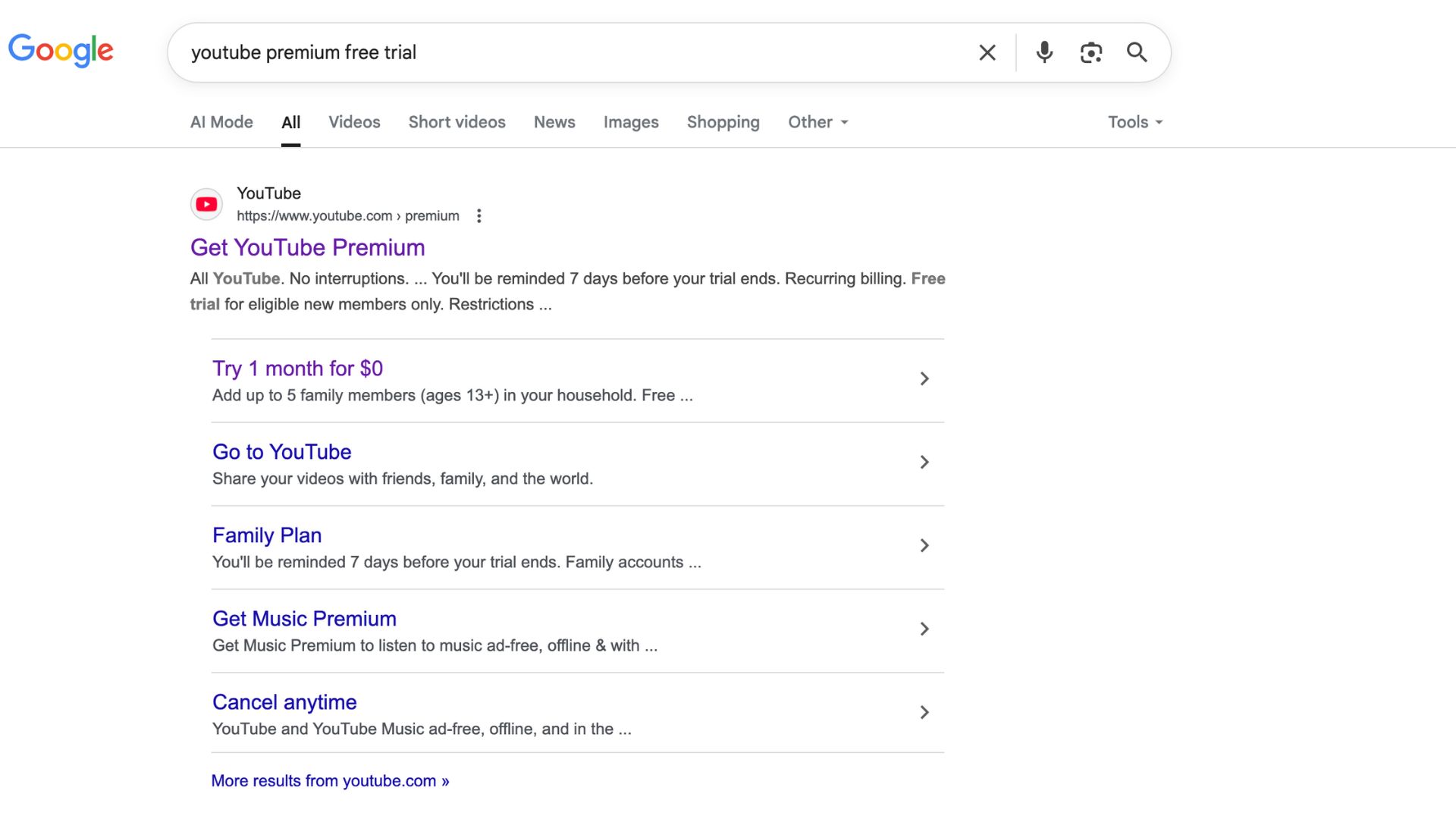1456x819 pixels.
Task: Click the Google logo
Action: click(x=61, y=51)
